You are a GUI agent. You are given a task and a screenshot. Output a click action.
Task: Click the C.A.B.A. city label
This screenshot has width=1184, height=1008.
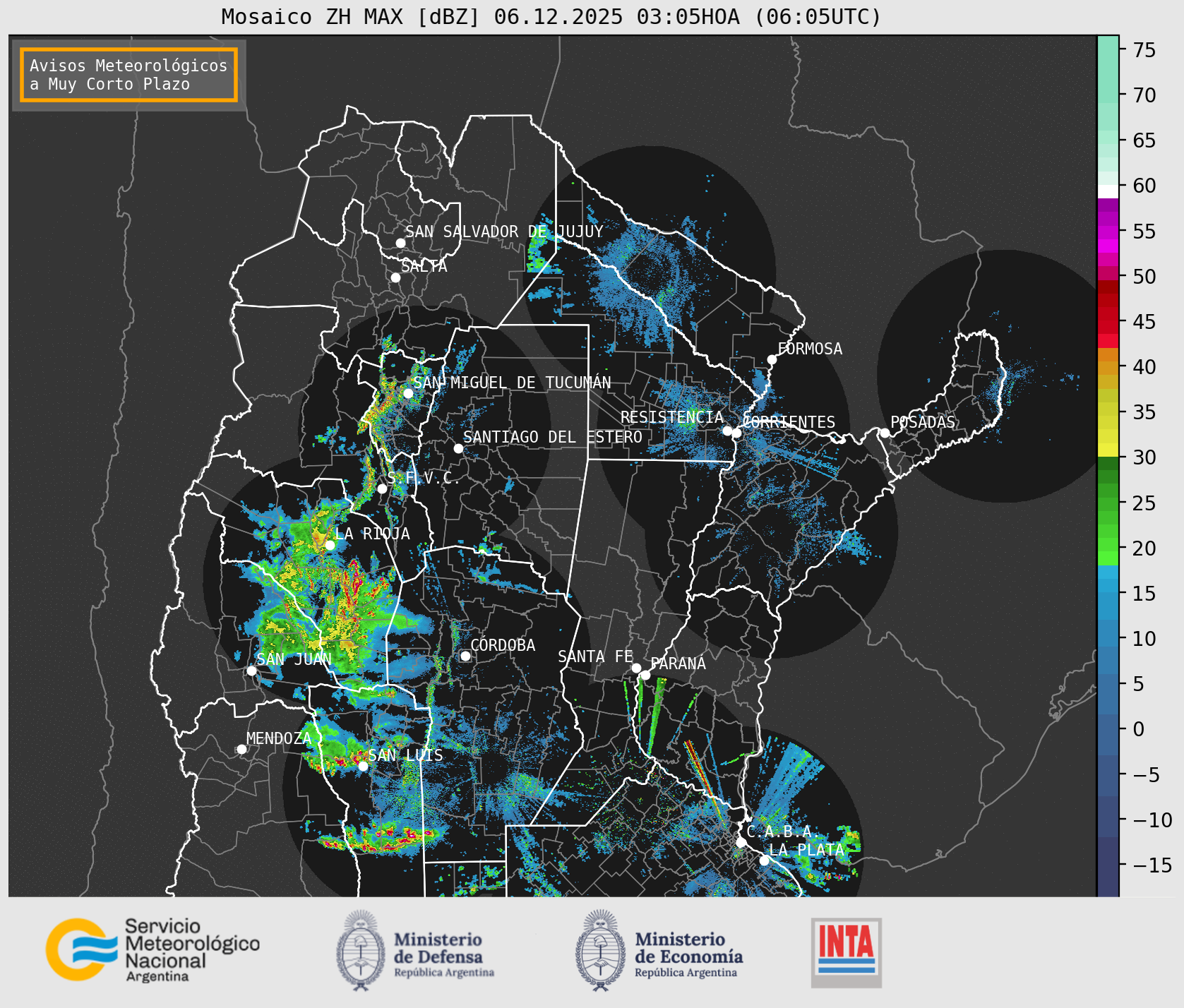pos(782,832)
